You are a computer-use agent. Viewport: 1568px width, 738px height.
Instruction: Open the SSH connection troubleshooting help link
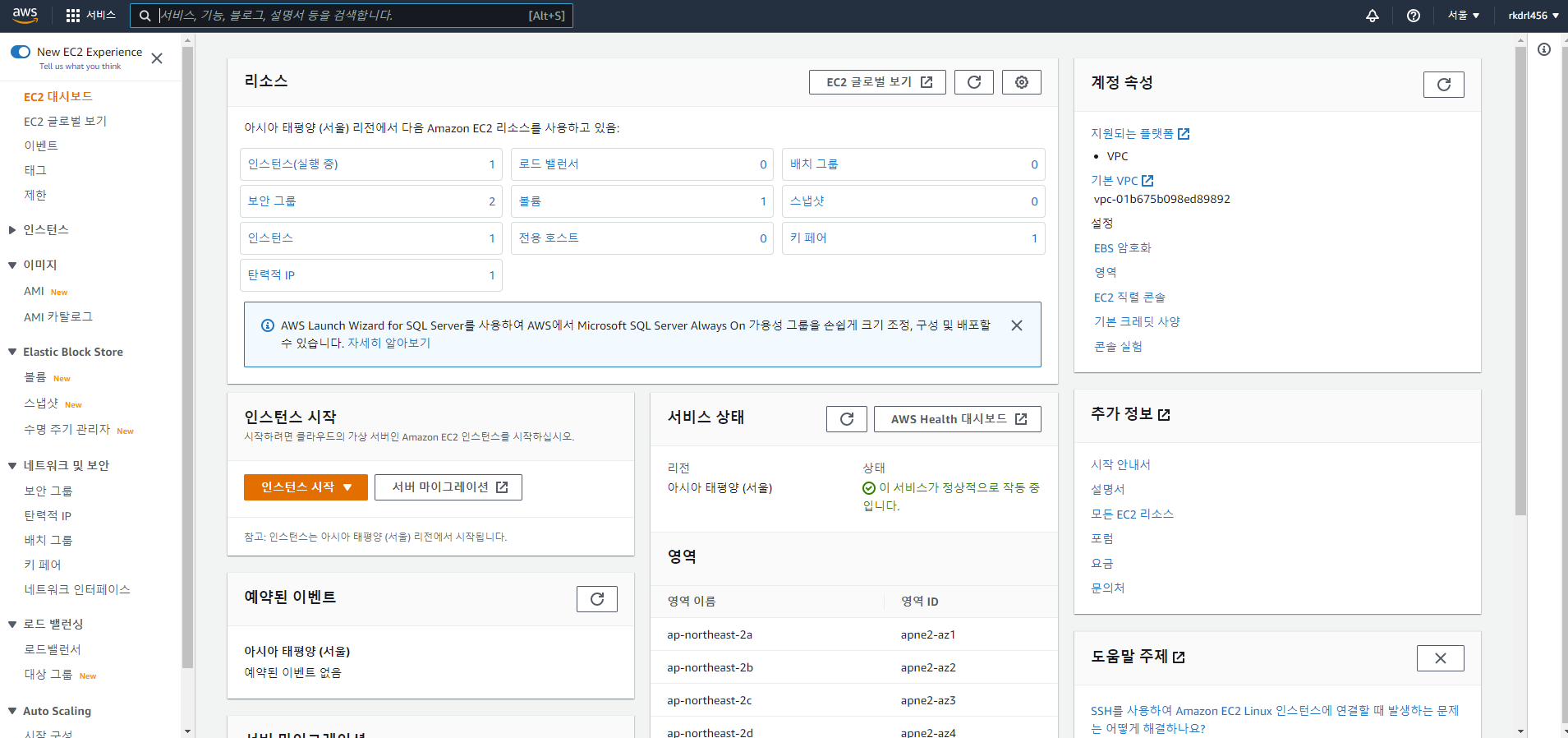tap(1275, 720)
